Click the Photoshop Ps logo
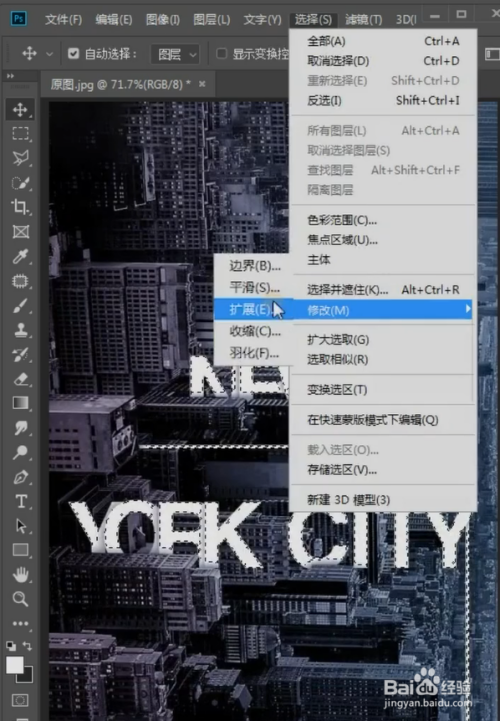The width and height of the screenshot is (500, 721). [x=18, y=18]
